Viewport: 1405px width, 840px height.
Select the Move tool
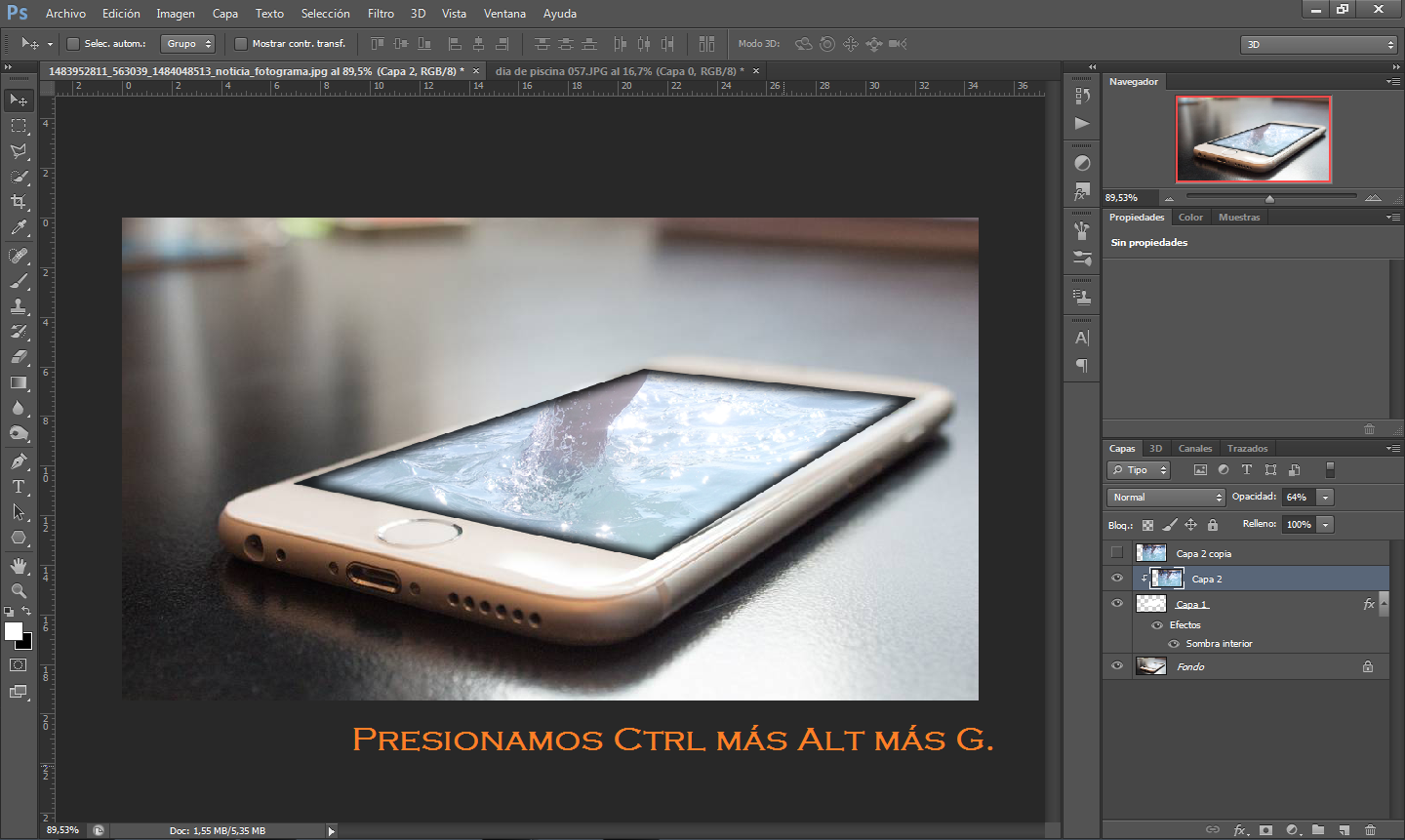tap(19, 100)
